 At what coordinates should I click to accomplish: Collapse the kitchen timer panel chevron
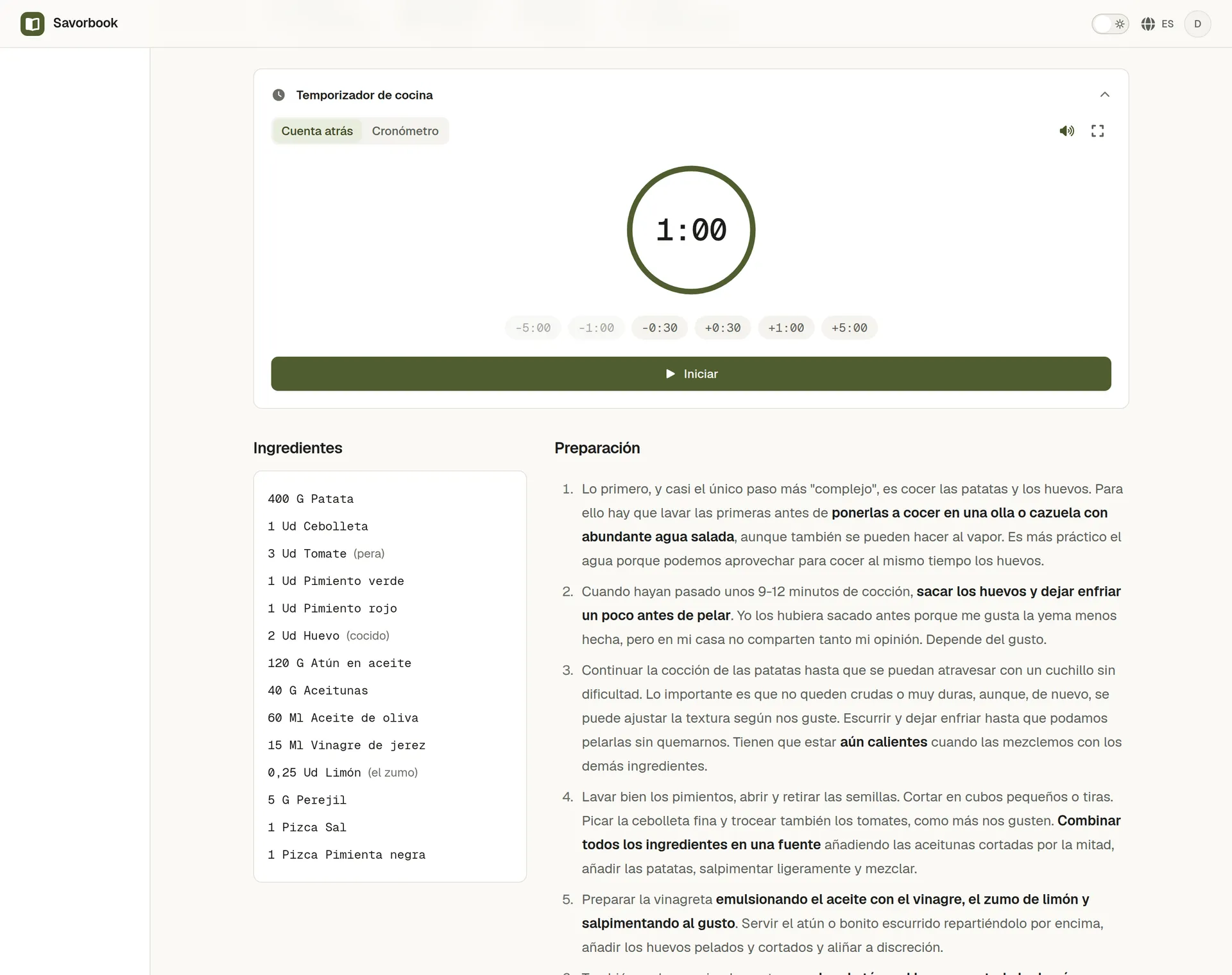tap(1104, 95)
